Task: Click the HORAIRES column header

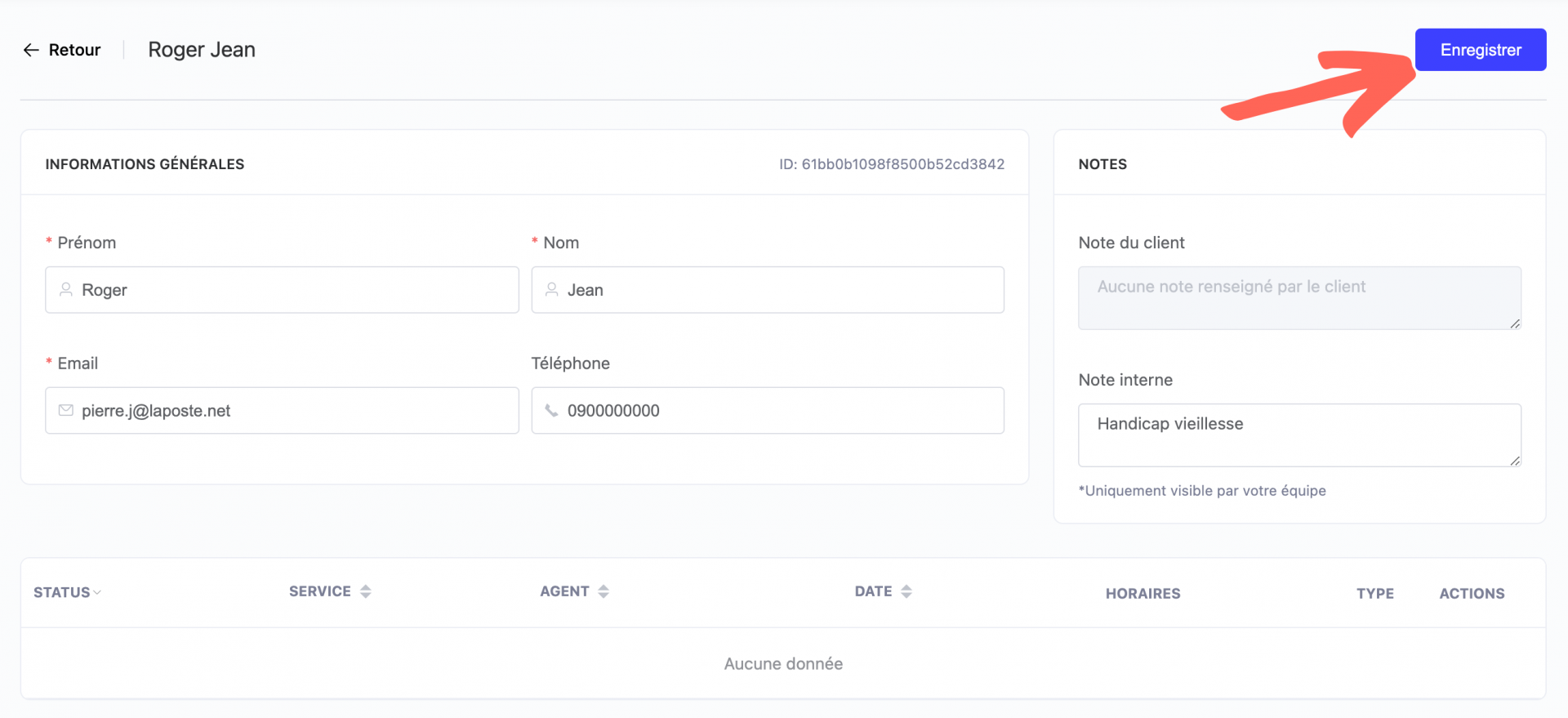Action: pyautogui.click(x=1143, y=594)
